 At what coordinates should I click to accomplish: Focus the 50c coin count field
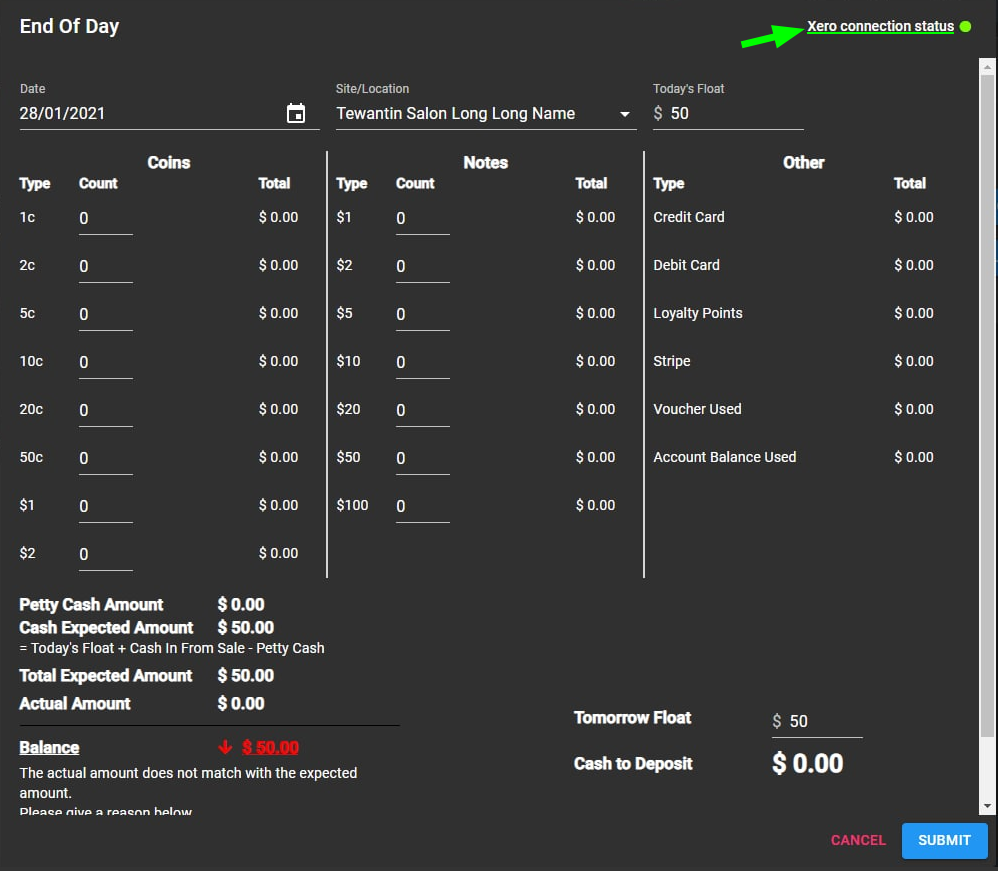tap(105, 459)
